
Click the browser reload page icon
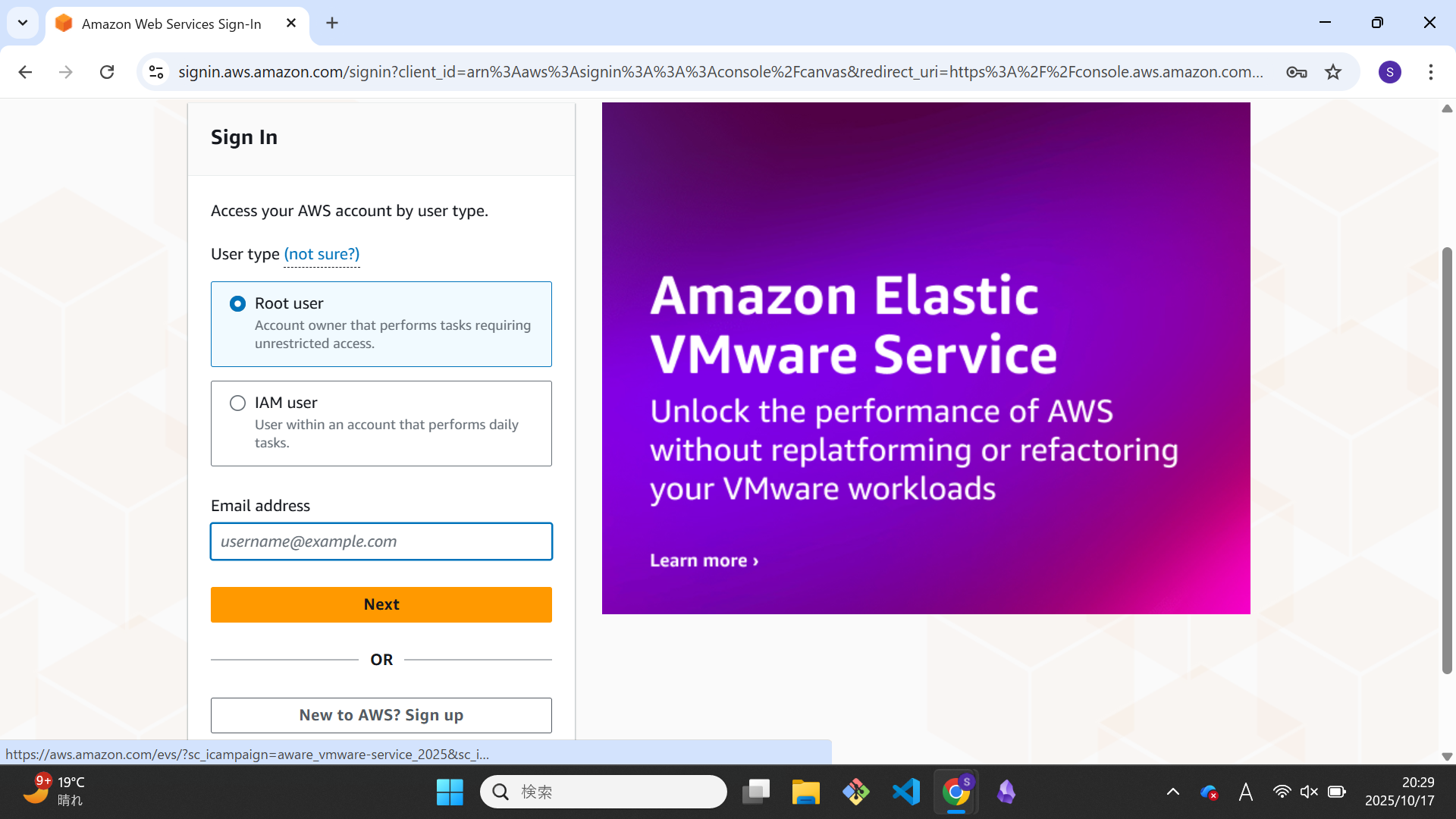[107, 72]
